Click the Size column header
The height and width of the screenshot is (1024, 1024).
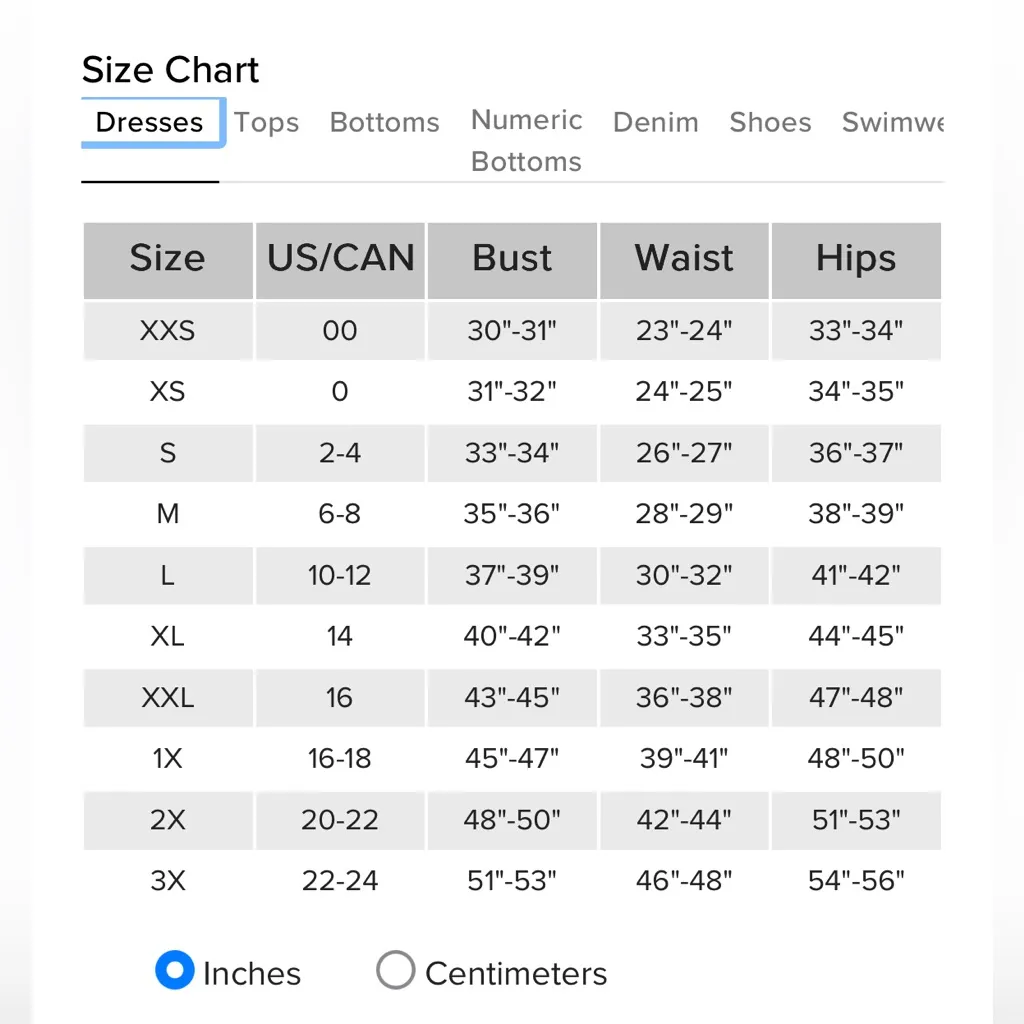(167, 259)
